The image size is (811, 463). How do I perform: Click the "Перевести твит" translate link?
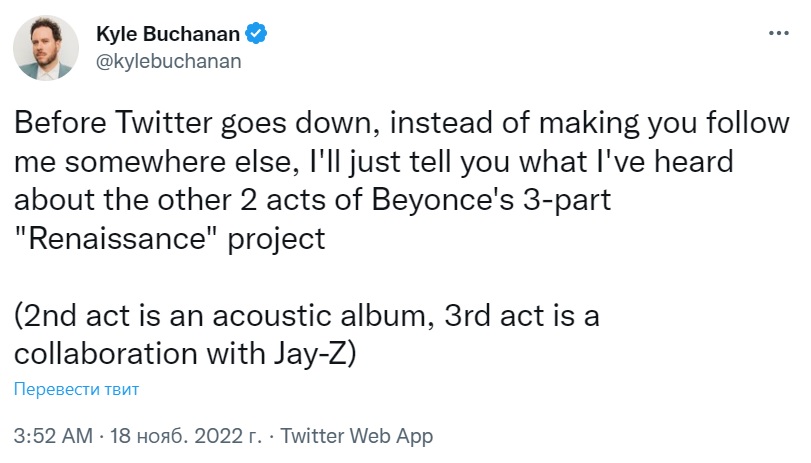76,389
